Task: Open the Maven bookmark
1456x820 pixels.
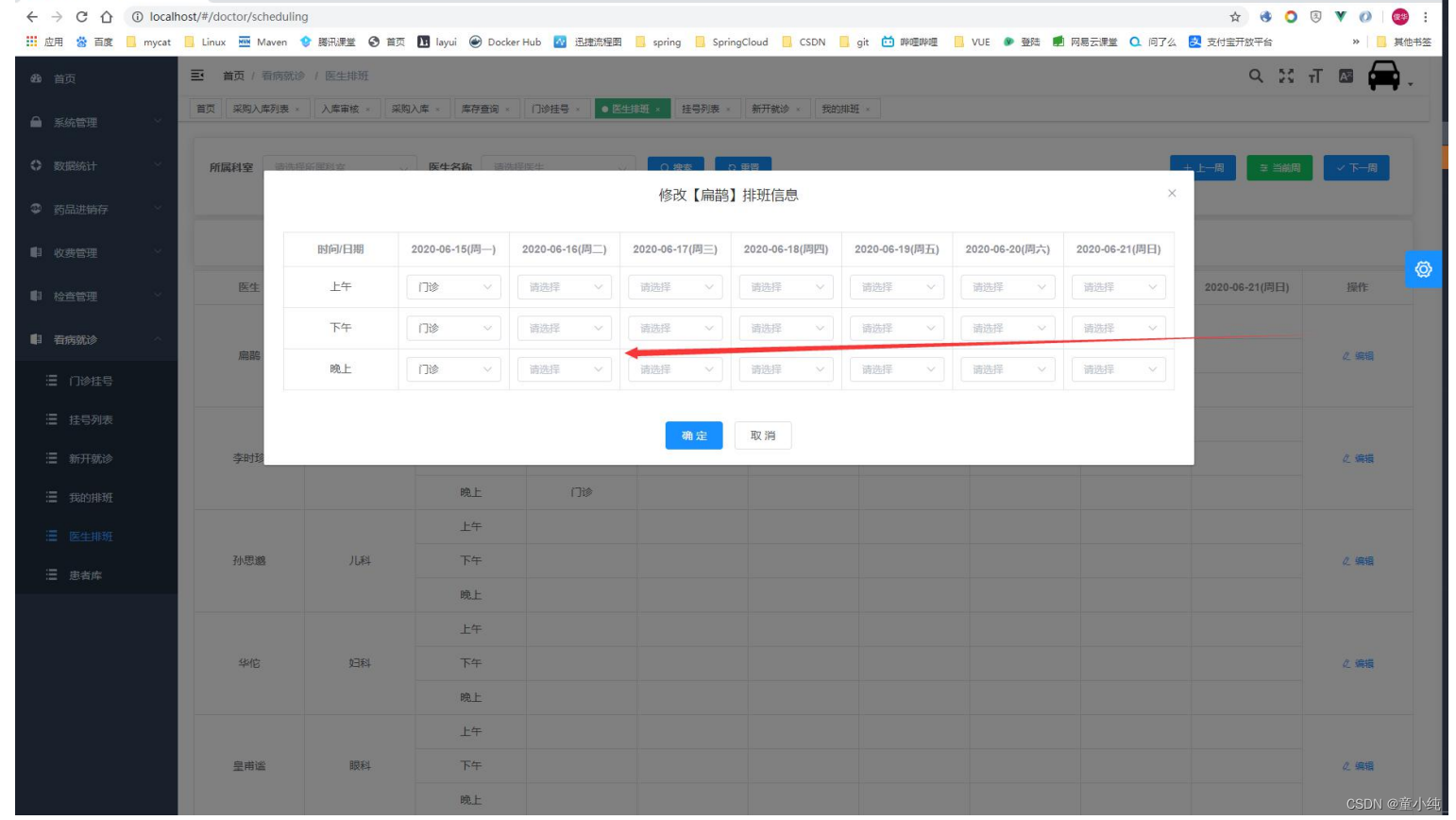Action: click(262, 42)
